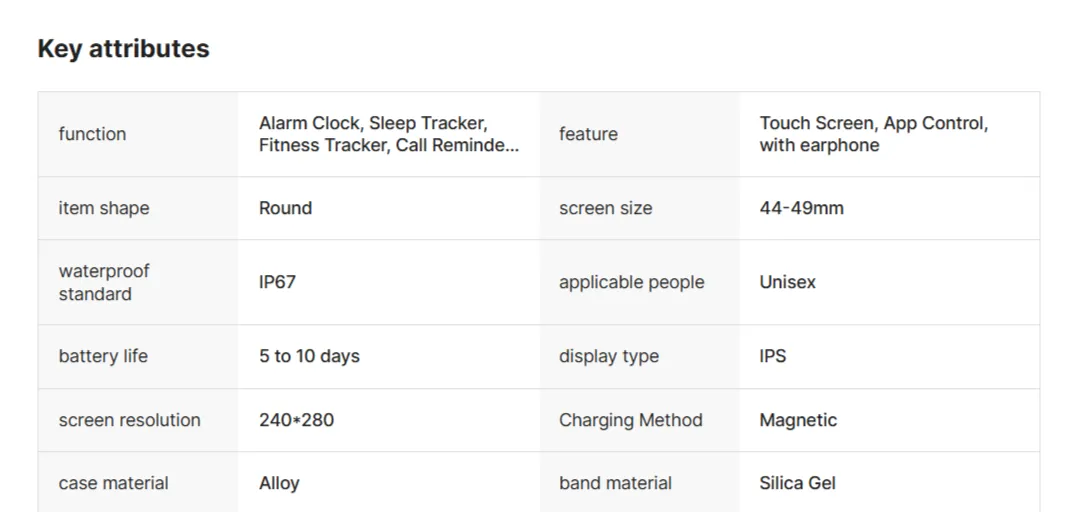Click the 'waterproof standard' label
1077x512 pixels.
pyautogui.click(x=104, y=282)
